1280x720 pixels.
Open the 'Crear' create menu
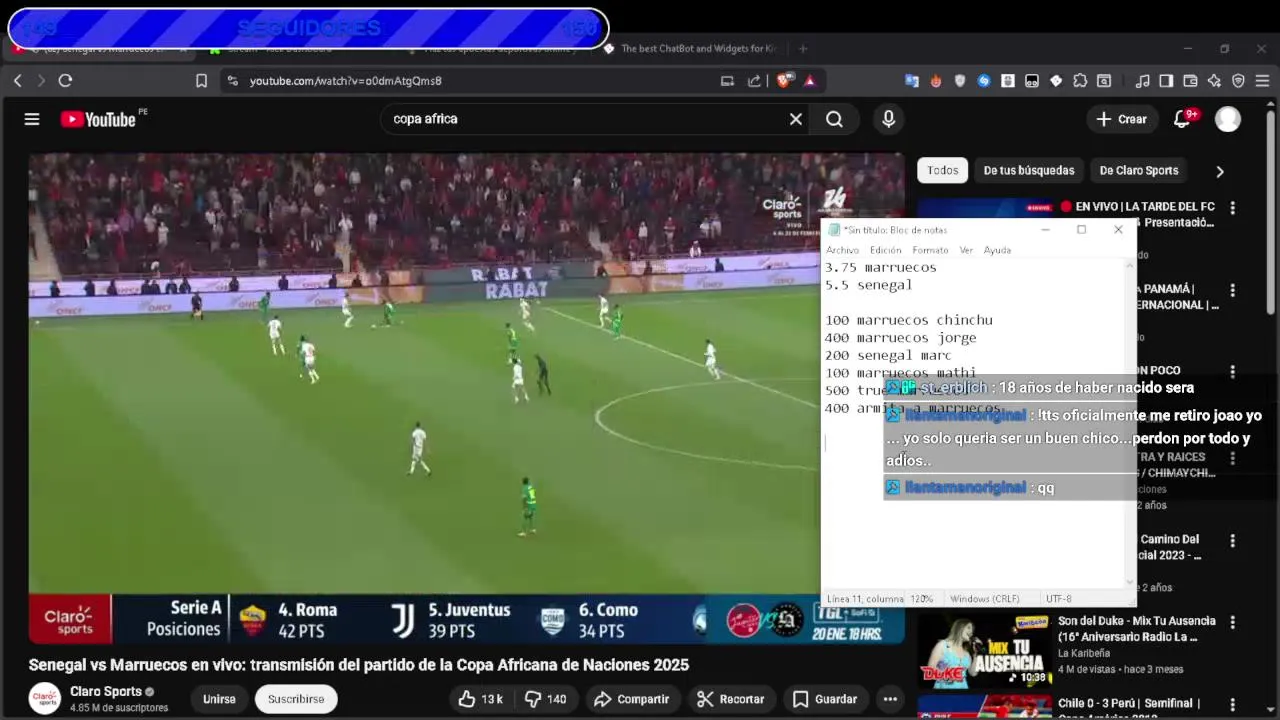[1121, 119]
